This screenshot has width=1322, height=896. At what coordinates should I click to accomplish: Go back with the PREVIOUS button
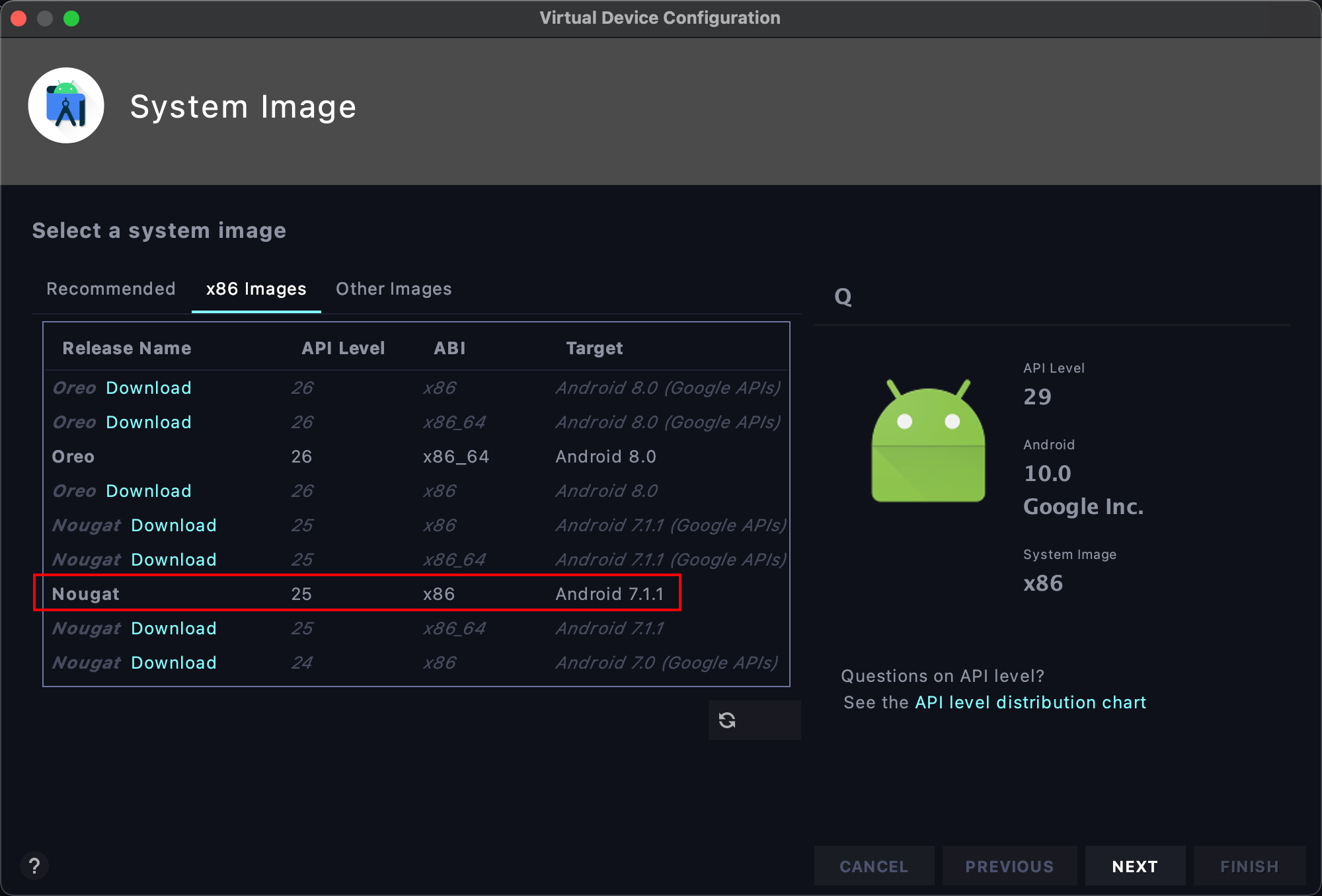point(1009,866)
